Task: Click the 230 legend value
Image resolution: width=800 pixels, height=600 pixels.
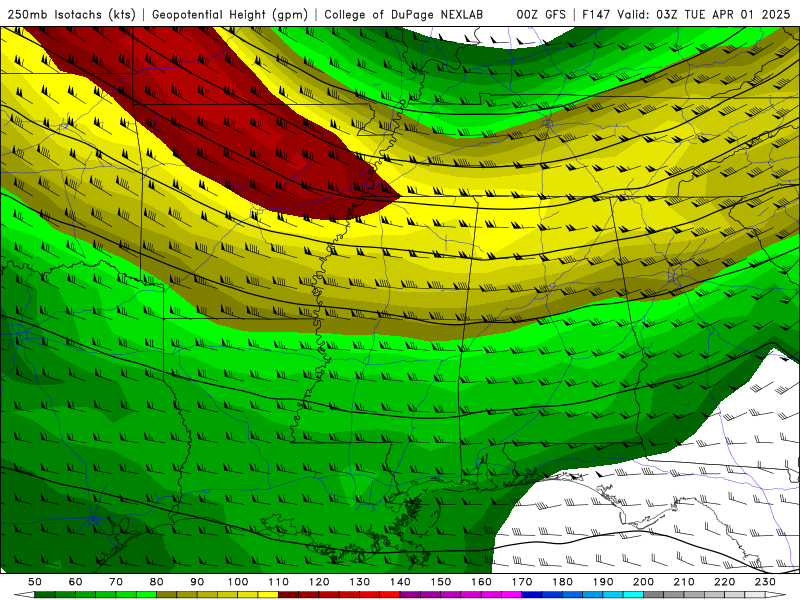Action: tap(765, 582)
